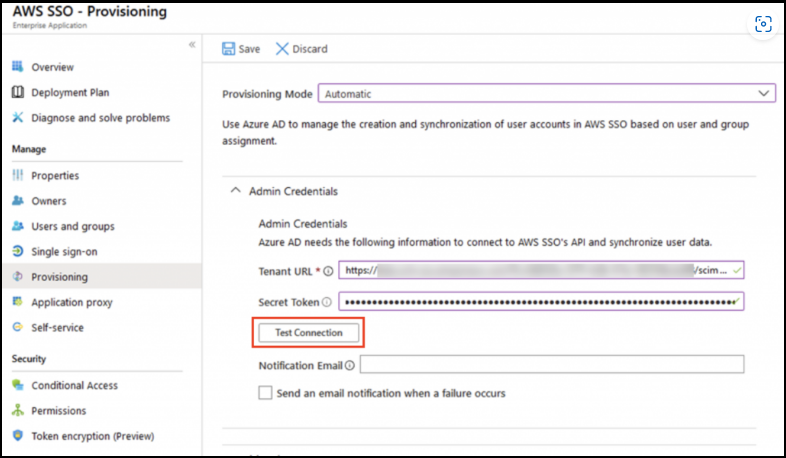The width and height of the screenshot is (786, 458).
Task: Click the Notification Email info icon
Action: pos(350,365)
